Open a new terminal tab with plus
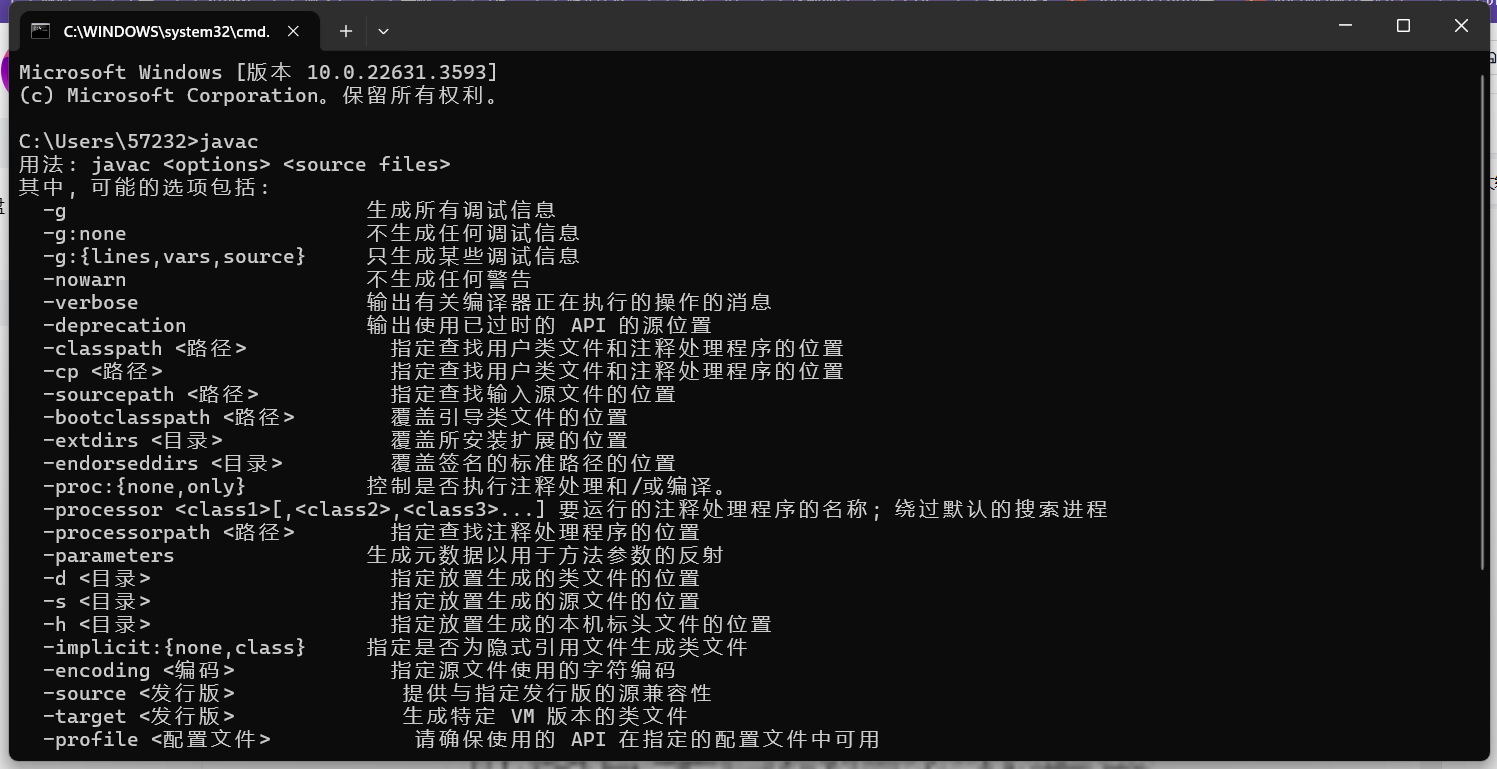 pos(346,31)
